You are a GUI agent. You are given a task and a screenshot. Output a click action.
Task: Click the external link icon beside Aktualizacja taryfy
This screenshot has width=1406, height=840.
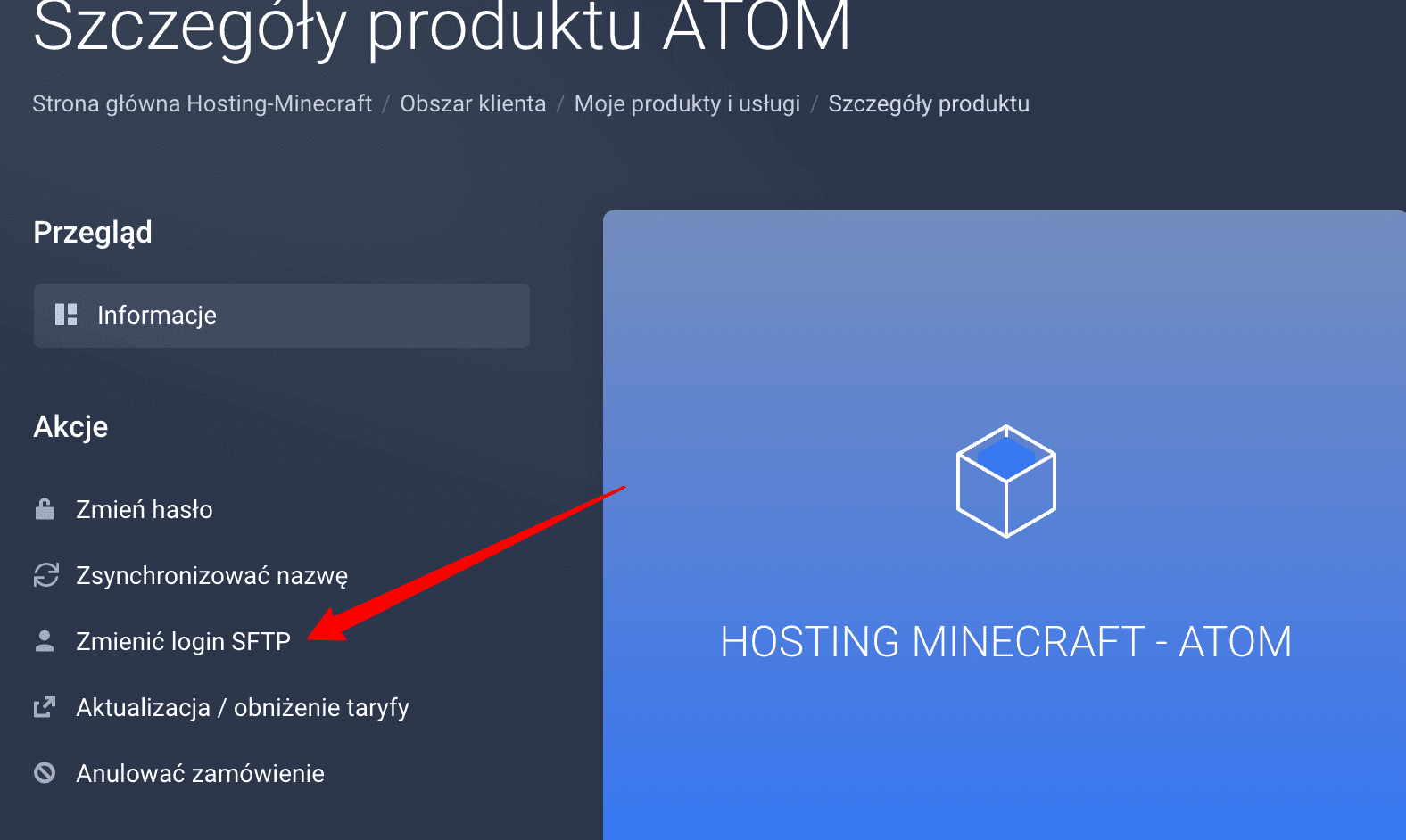(x=45, y=707)
